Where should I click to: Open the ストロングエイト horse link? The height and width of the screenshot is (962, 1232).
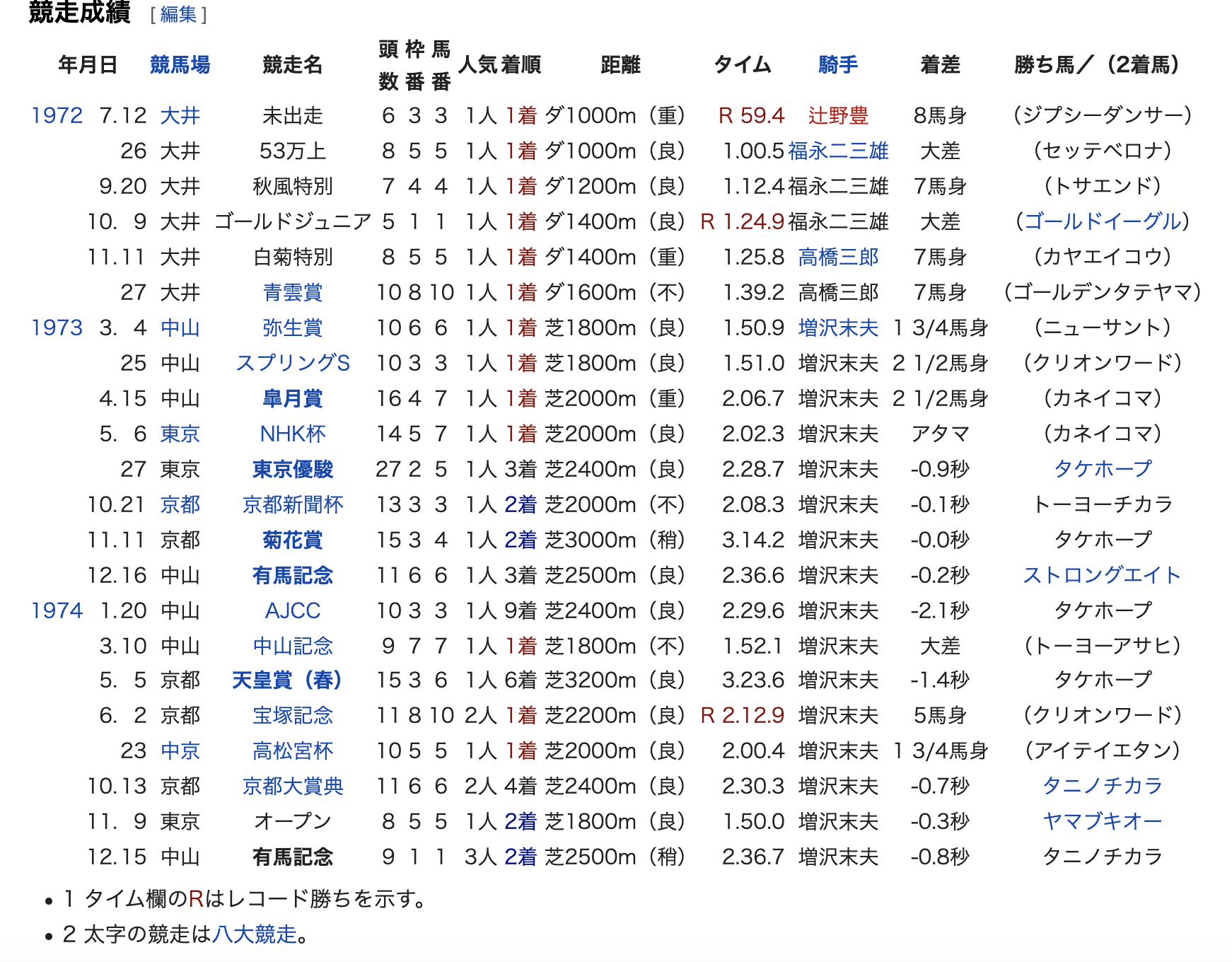[x=1103, y=575]
